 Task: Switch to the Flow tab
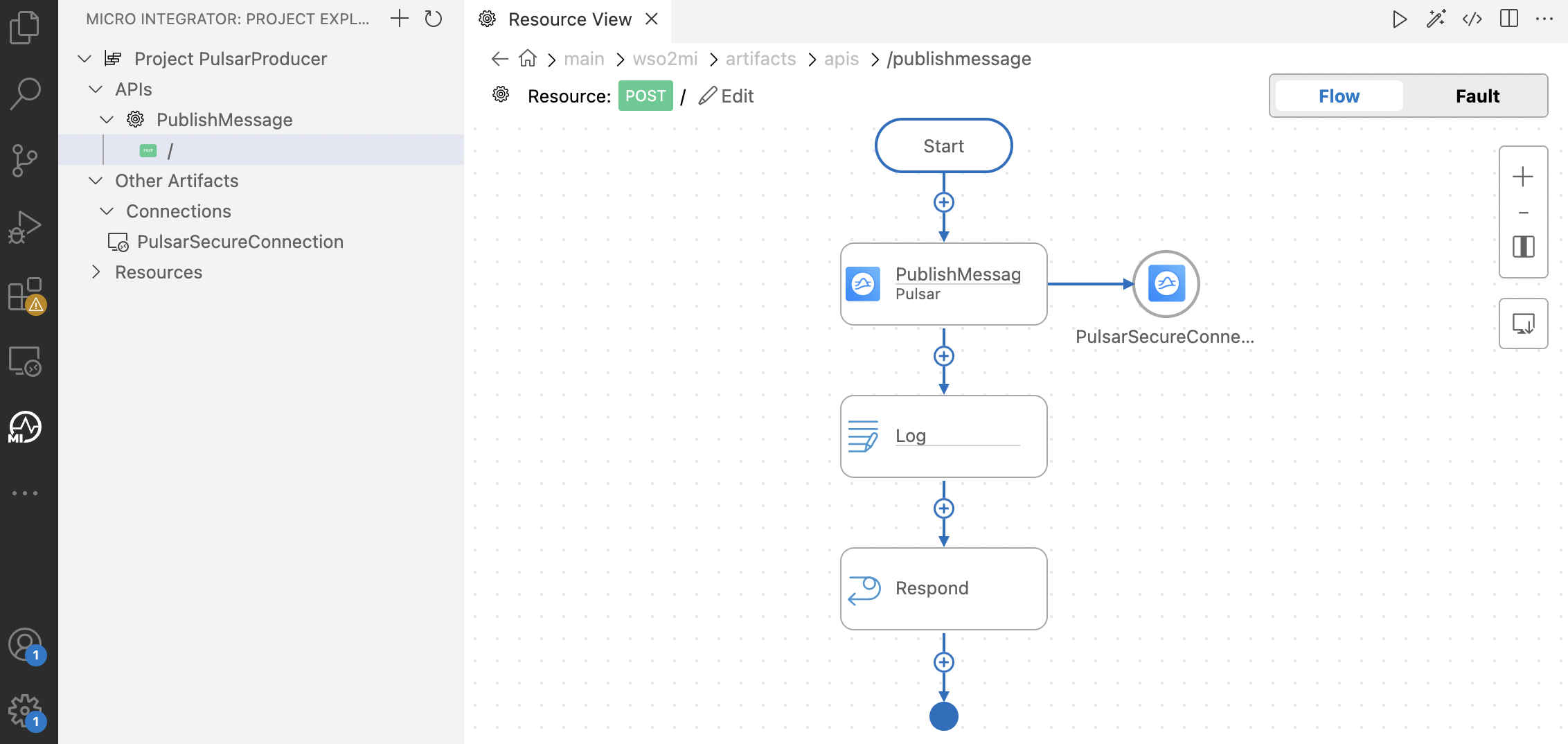[x=1339, y=96]
